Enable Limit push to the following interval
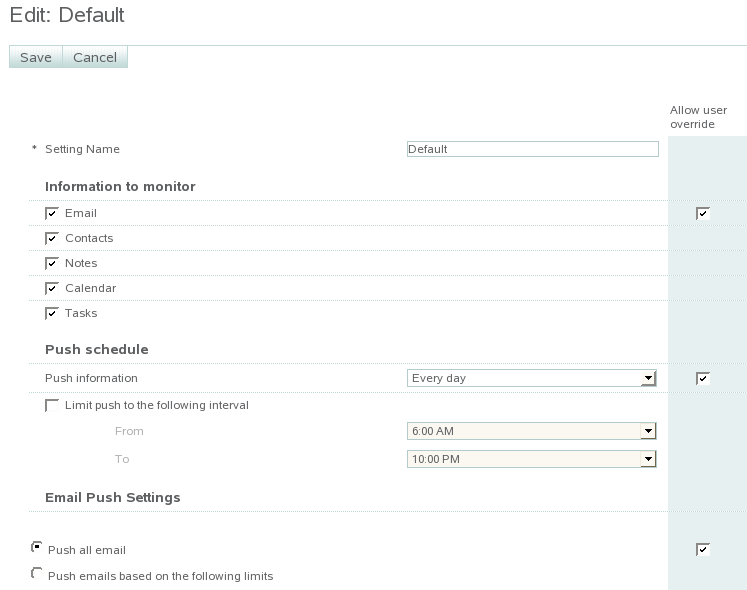This screenshot has width=747, height=590. pyautogui.click(x=52, y=405)
